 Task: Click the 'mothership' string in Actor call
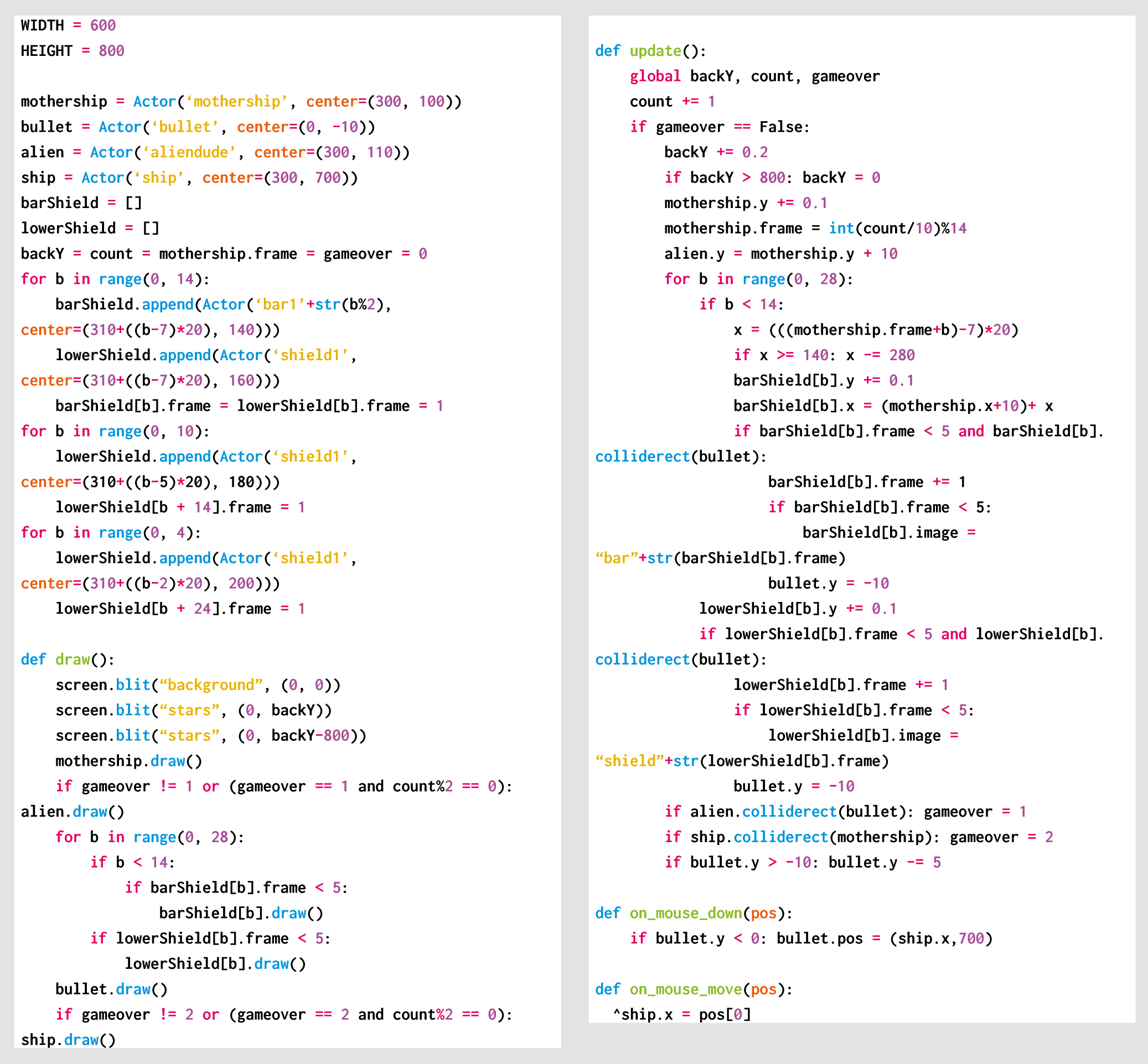(237, 101)
